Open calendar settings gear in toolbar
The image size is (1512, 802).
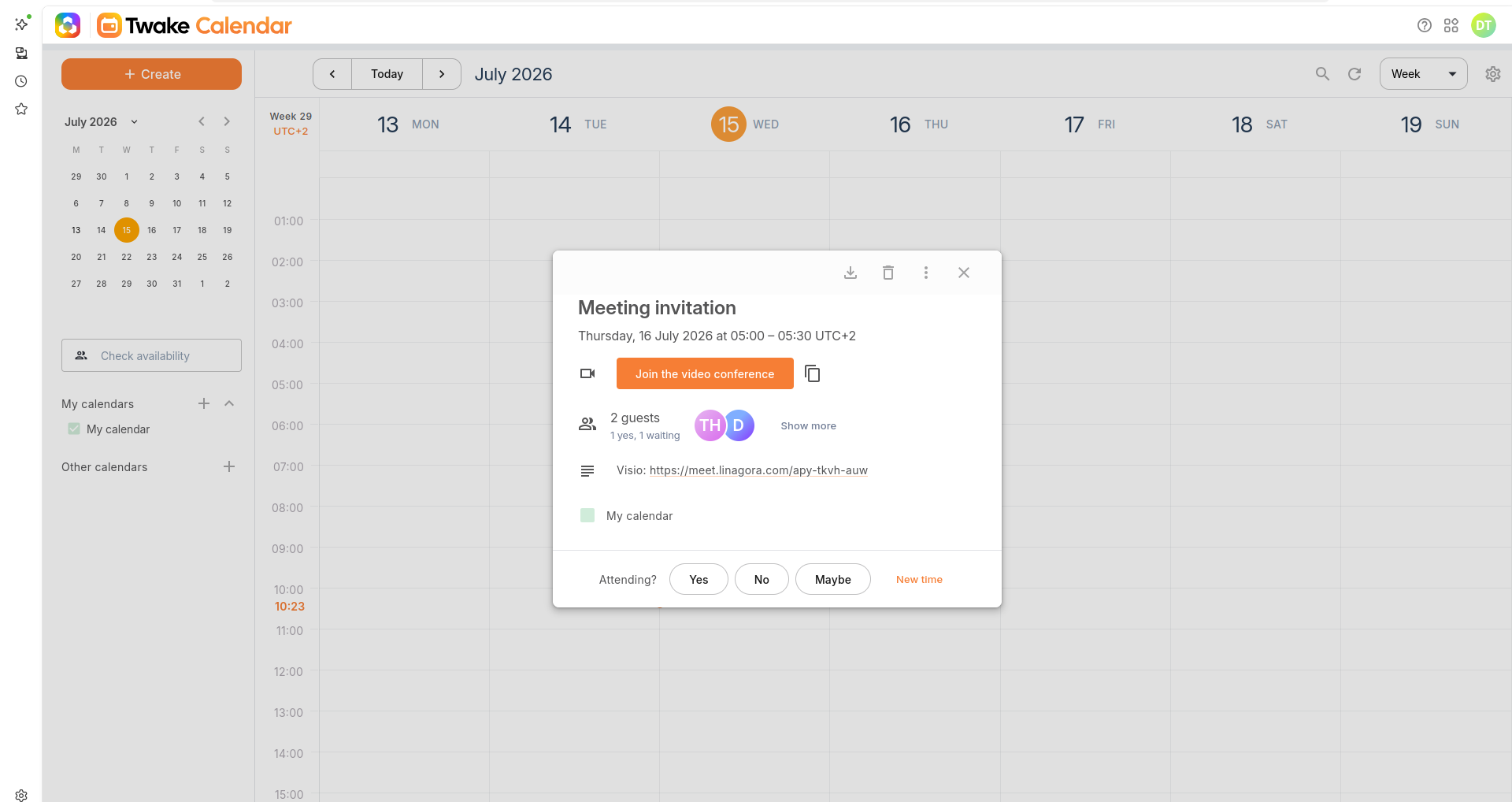(1493, 74)
